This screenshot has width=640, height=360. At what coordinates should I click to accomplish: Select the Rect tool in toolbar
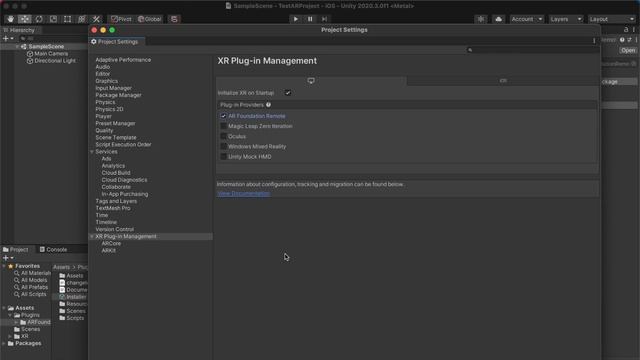[67, 19]
